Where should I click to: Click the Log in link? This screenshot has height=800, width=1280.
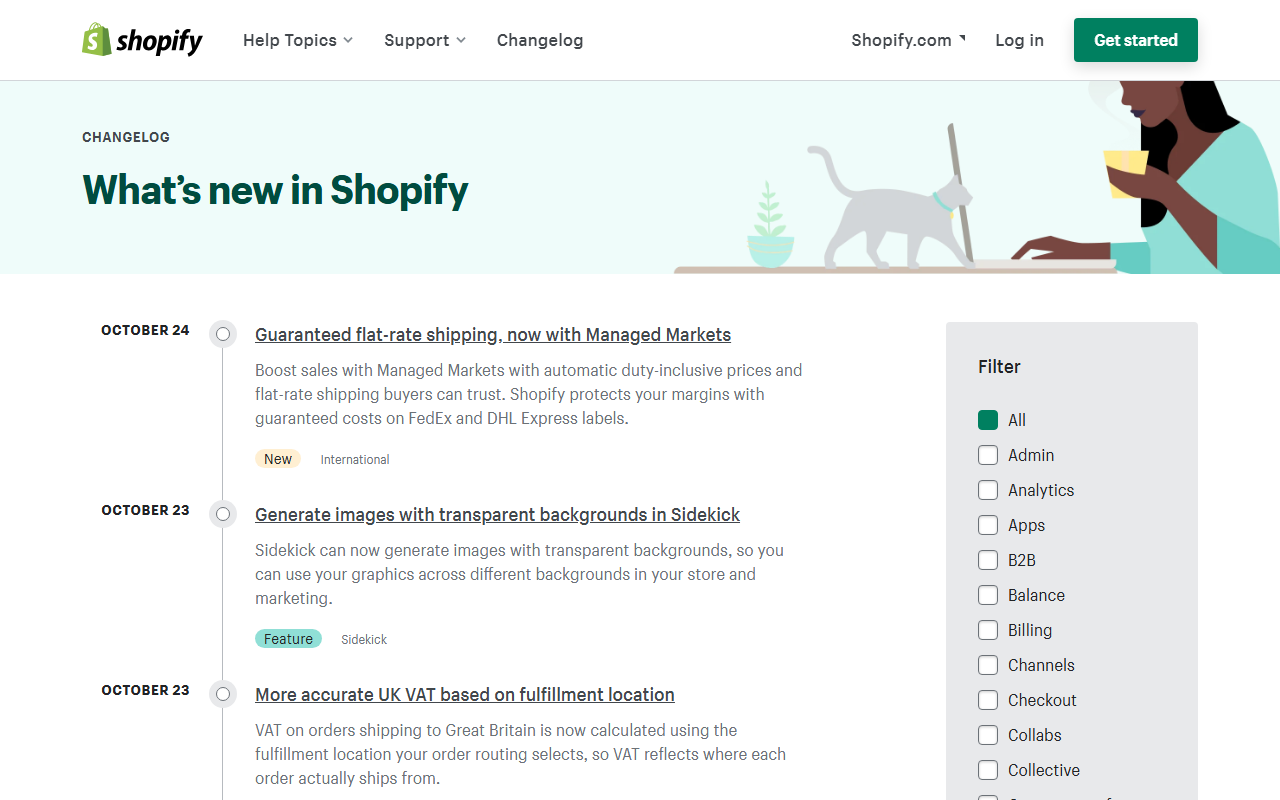coord(1019,40)
